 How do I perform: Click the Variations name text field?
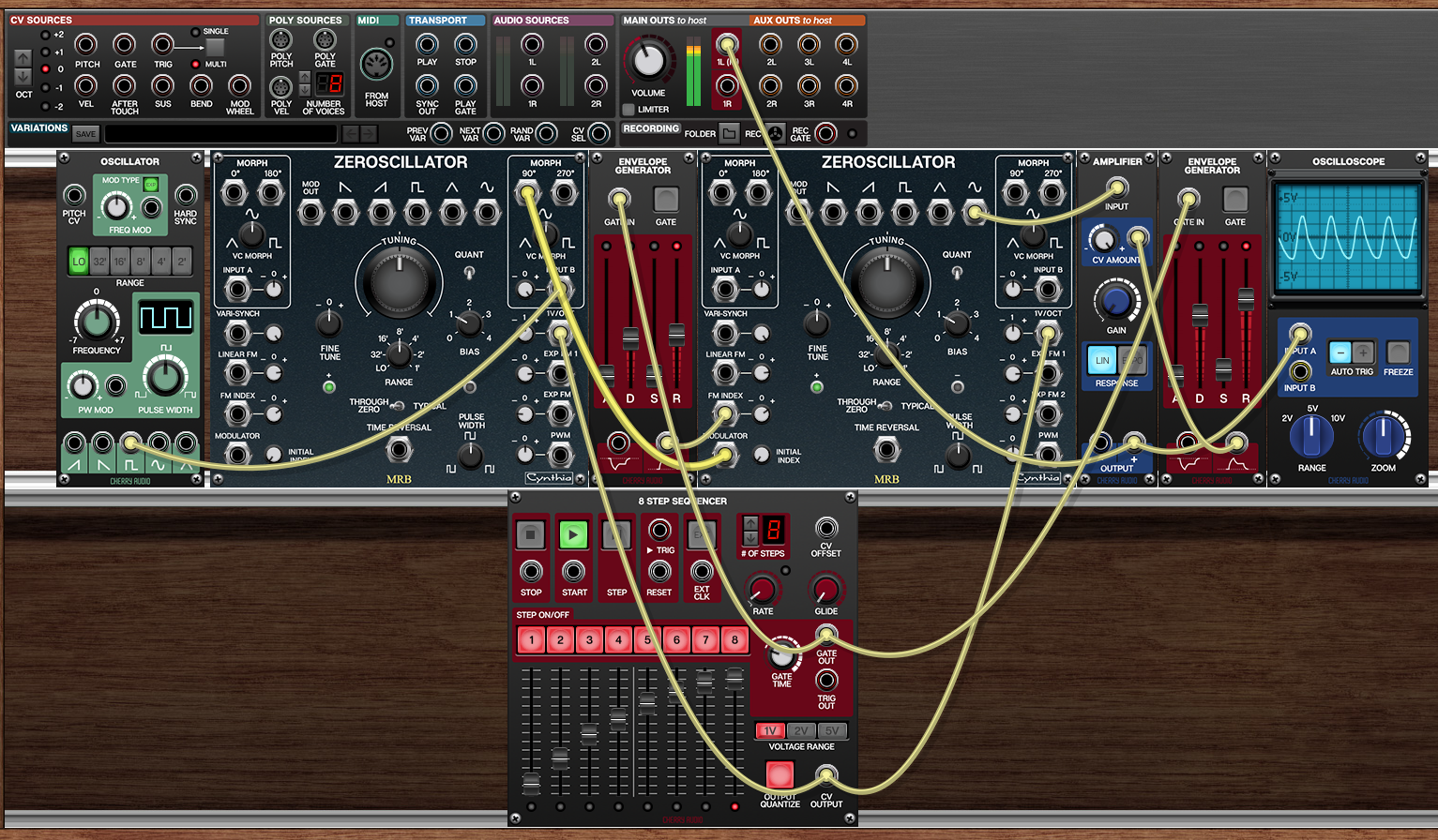pyautogui.click(x=219, y=134)
